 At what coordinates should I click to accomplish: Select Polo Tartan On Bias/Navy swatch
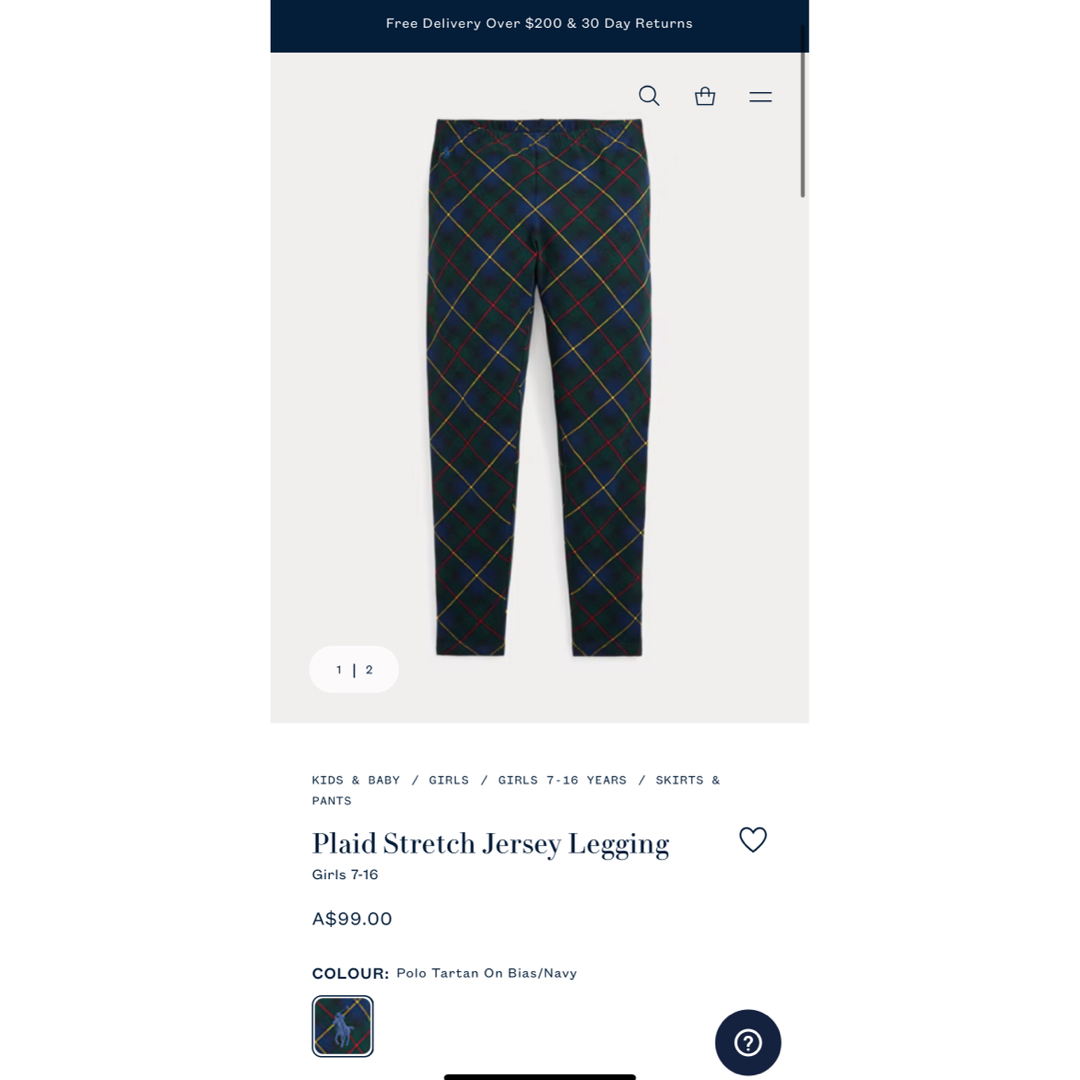tap(342, 1026)
